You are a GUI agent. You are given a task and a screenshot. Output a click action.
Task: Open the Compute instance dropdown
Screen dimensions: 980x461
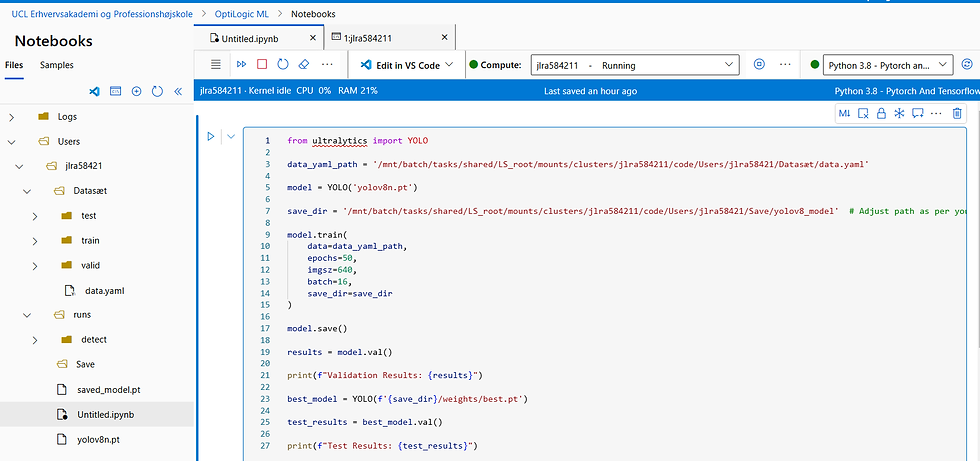click(635, 65)
